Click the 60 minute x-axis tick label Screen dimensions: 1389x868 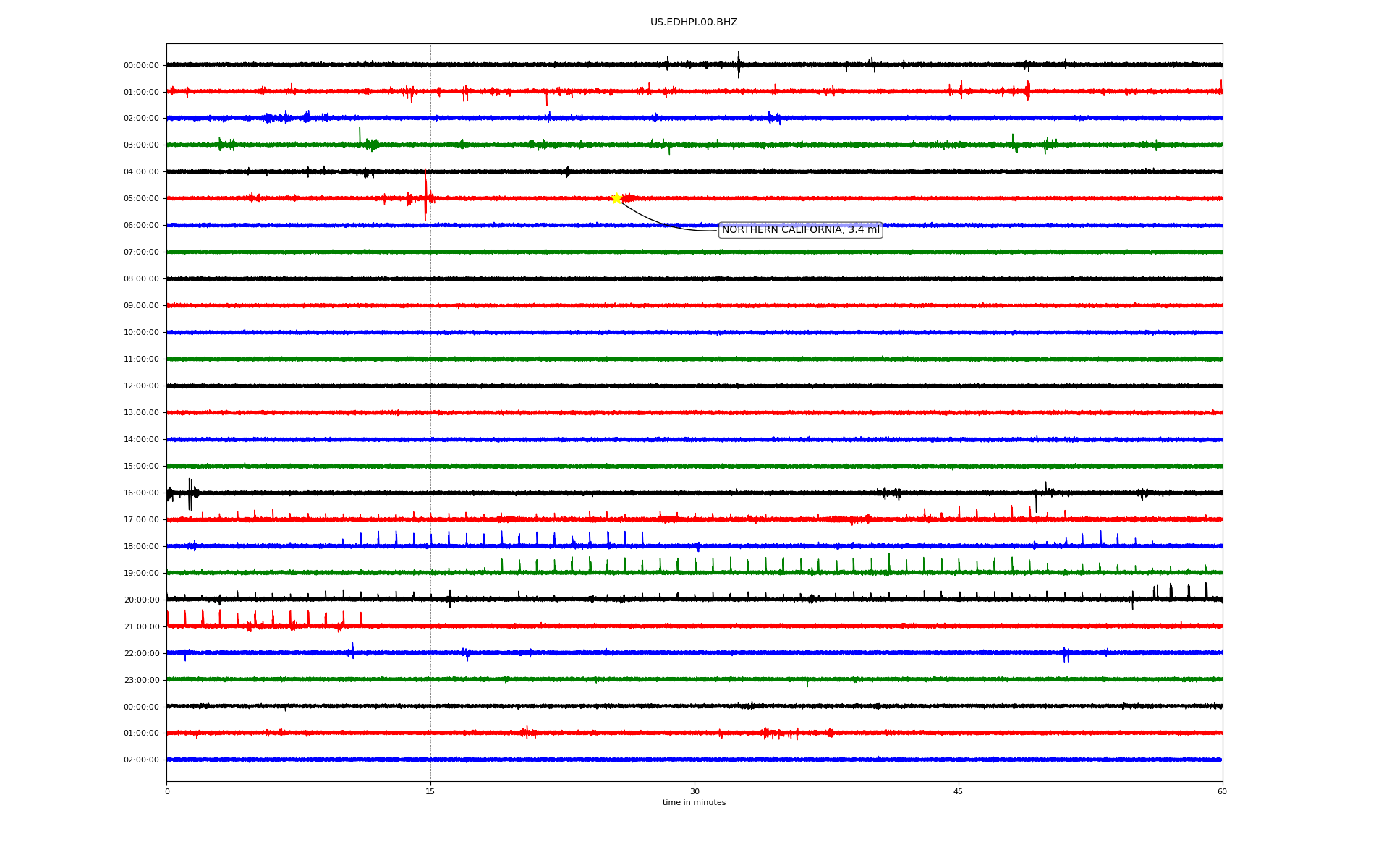[x=1222, y=791]
